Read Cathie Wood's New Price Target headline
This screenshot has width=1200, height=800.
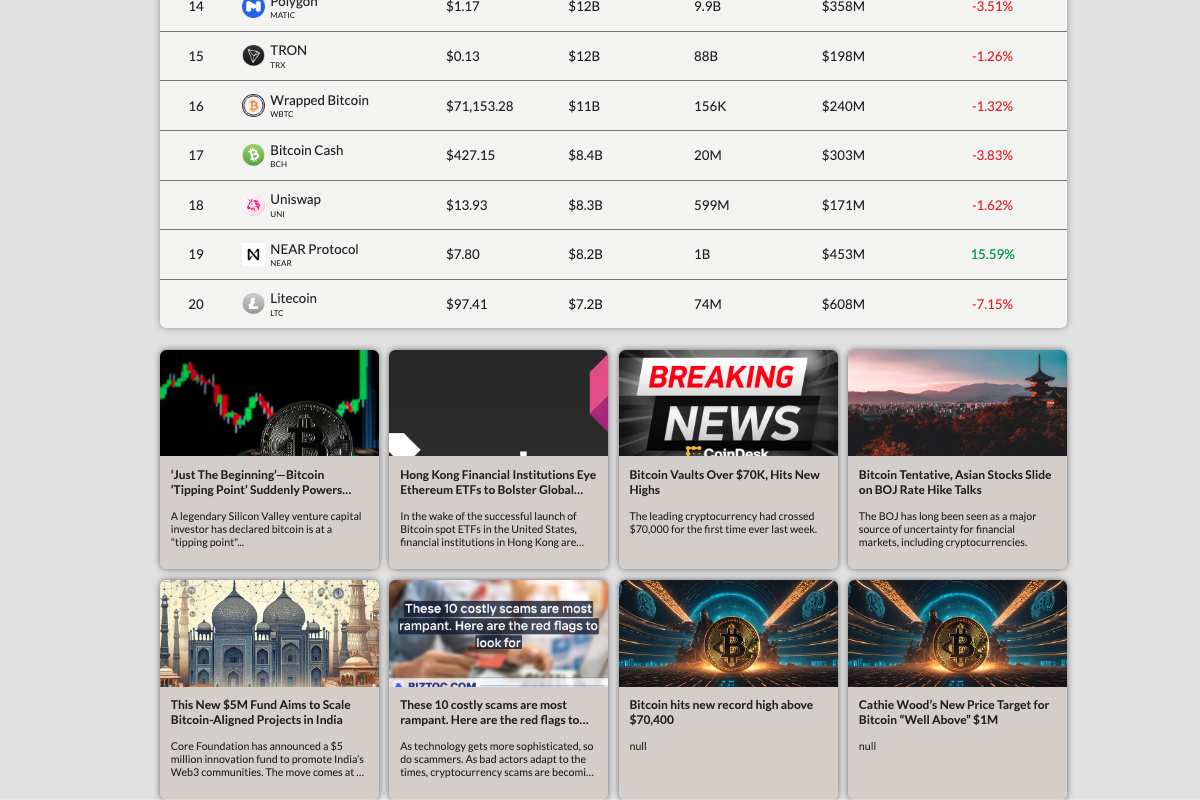[x=954, y=712]
